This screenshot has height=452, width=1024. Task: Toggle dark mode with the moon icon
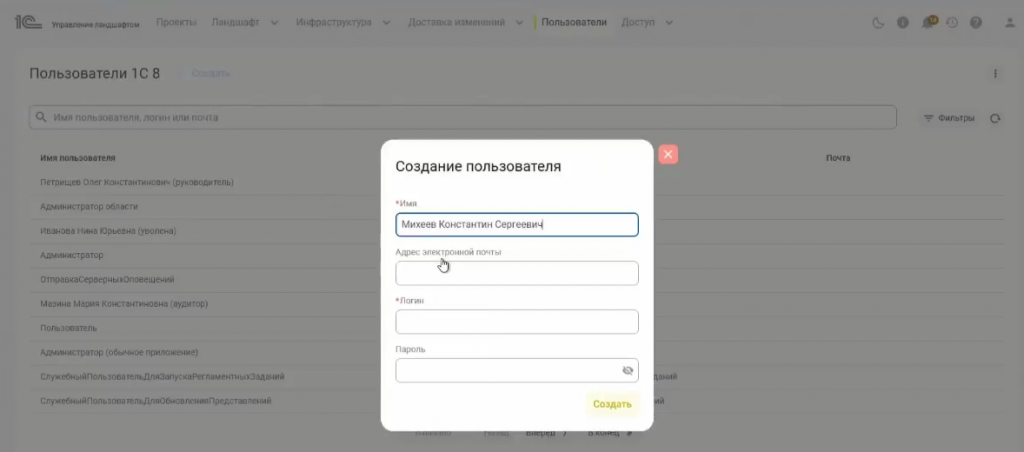coord(878,23)
